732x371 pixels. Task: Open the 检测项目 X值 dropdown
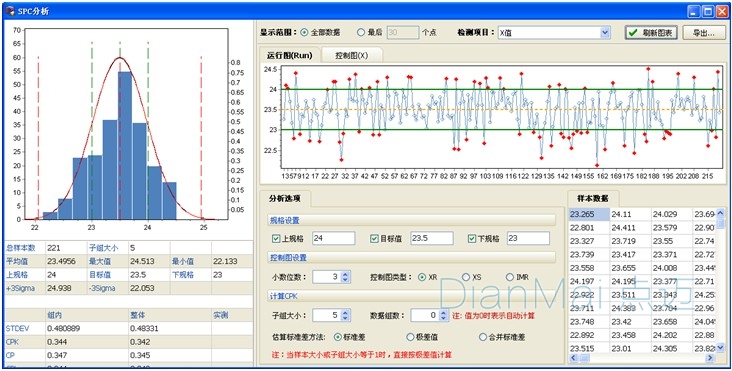point(605,33)
